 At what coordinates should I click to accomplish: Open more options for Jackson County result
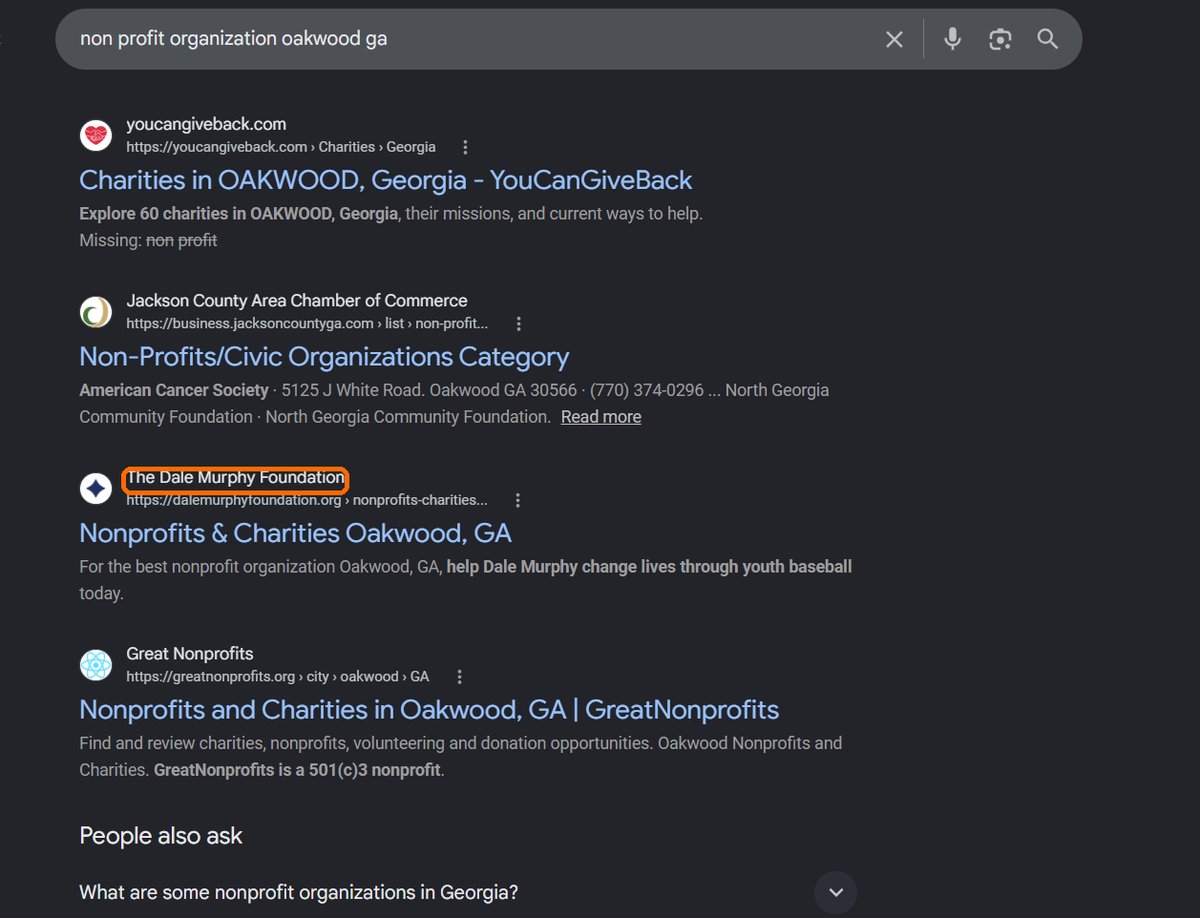tap(518, 324)
